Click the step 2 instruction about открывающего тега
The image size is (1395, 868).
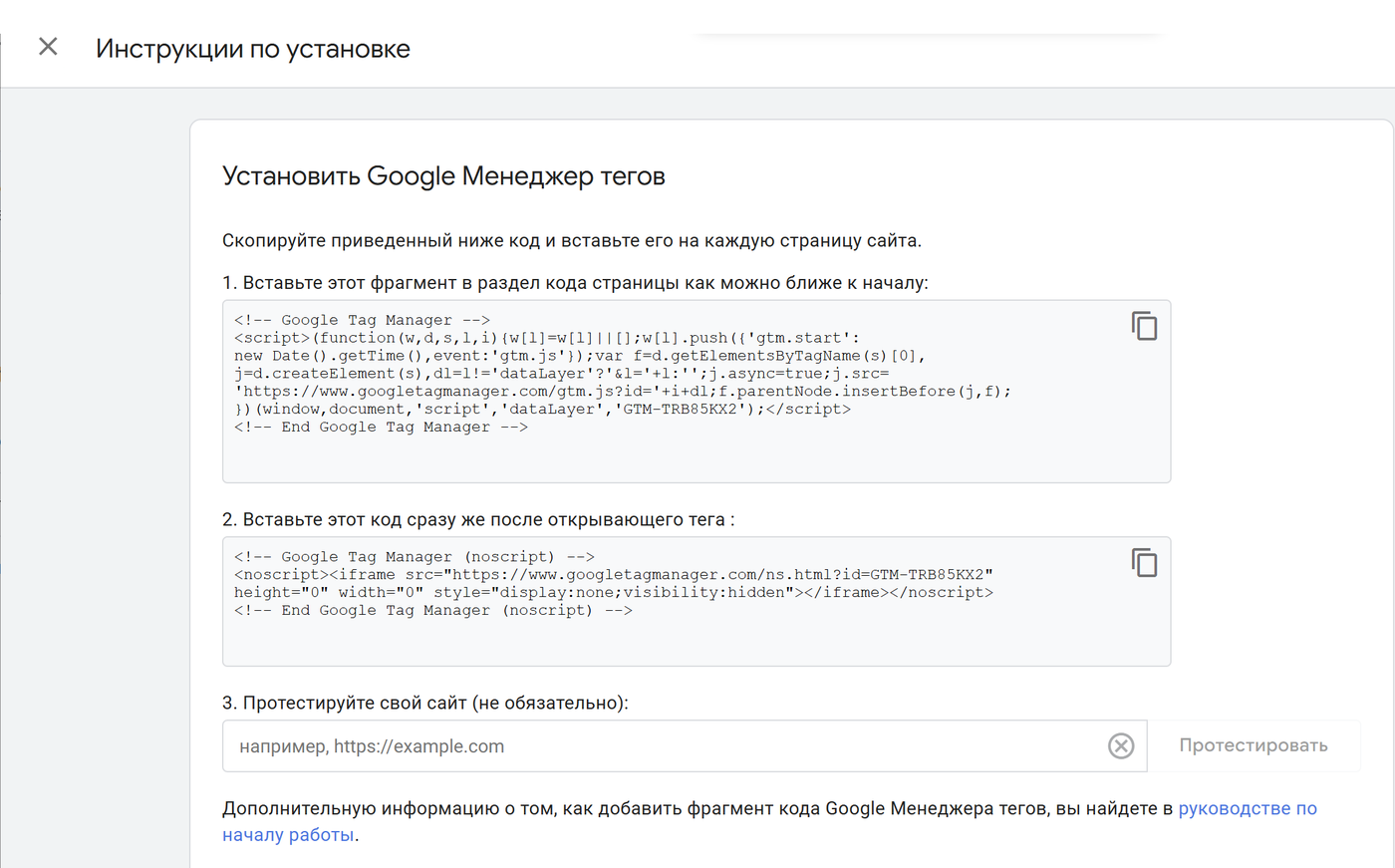[x=478, y=519]
